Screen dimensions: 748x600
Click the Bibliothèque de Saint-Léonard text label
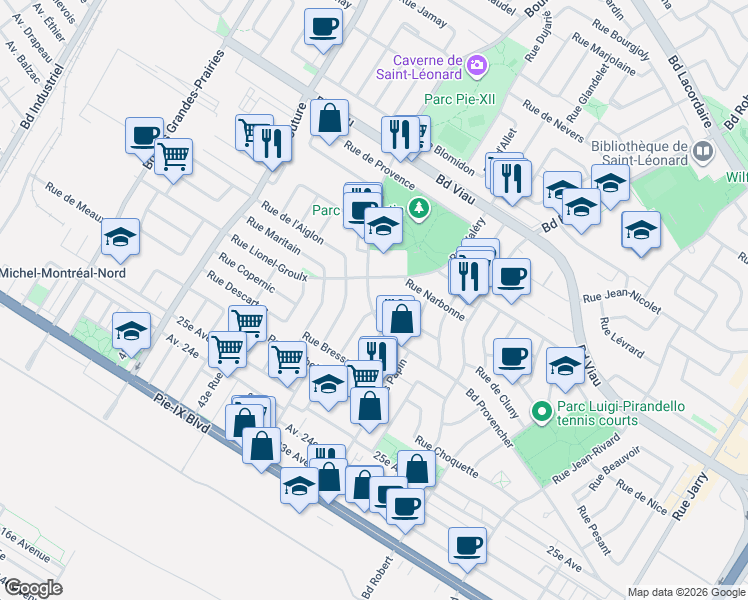(639, 153)
